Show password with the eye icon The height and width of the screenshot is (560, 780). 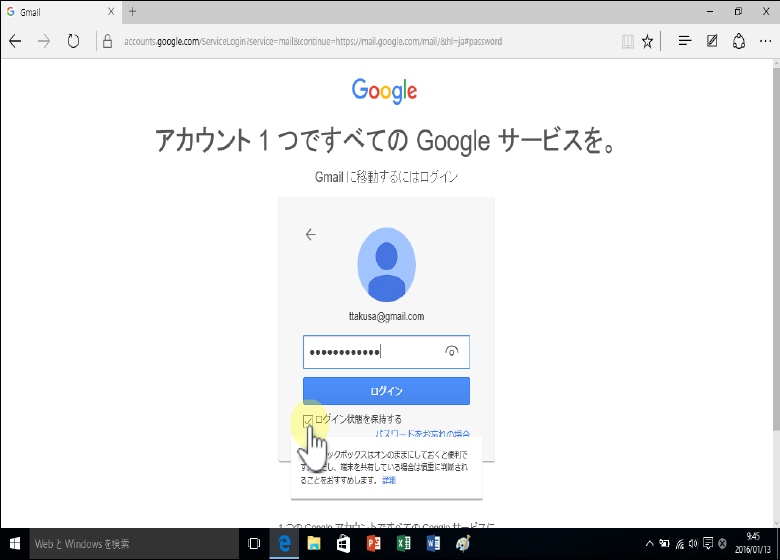[x=451, y=352]
